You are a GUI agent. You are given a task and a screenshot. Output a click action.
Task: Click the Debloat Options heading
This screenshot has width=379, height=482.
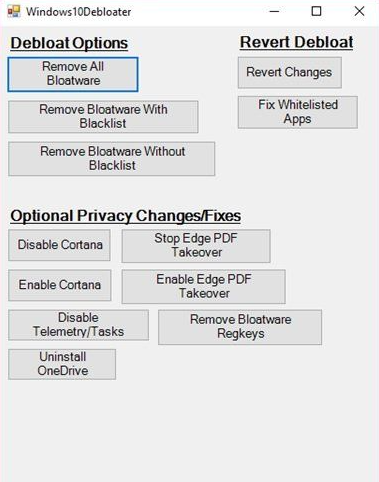[69, 43]
